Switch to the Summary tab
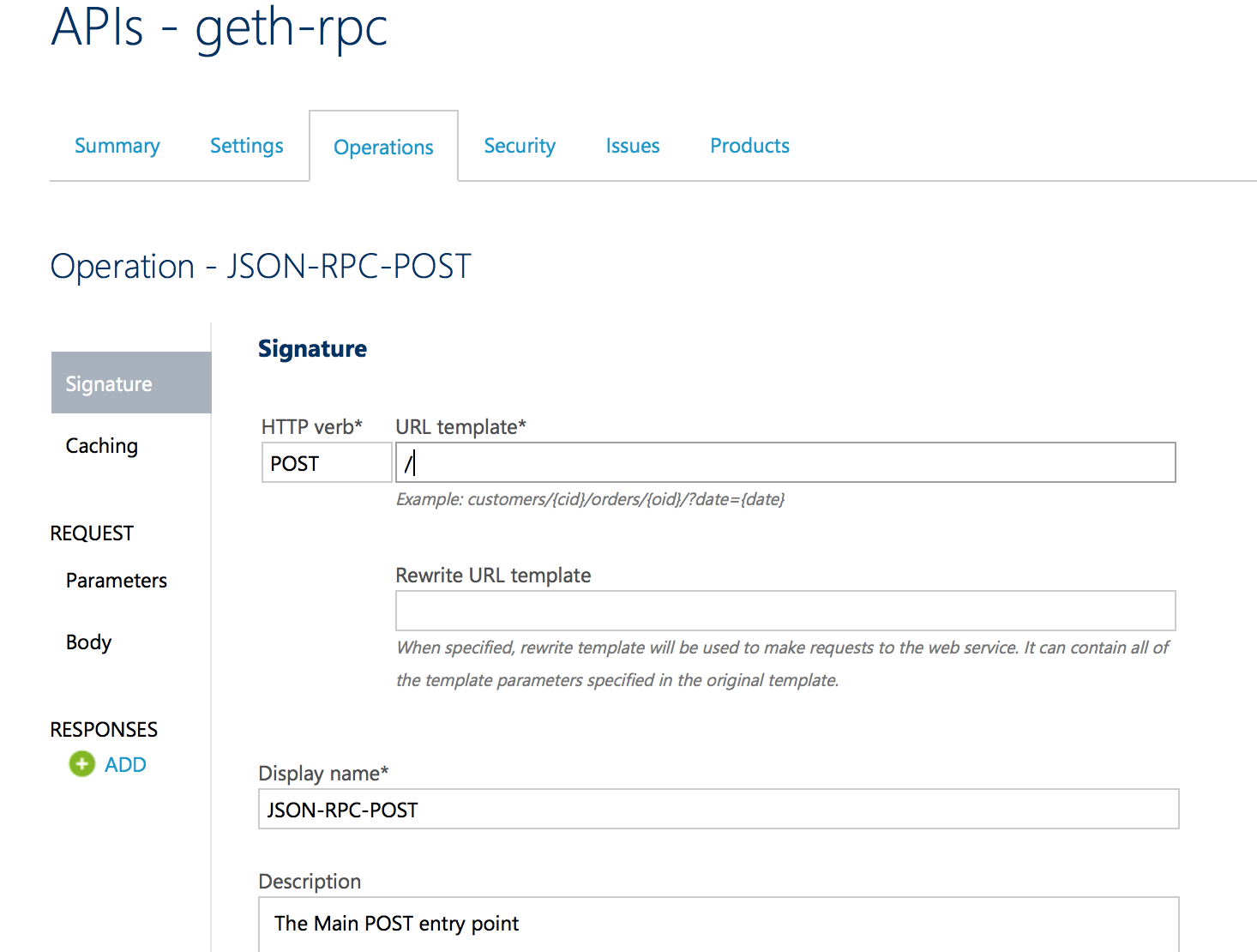The width and height of the screenshot is (1257, 952). 117,146
